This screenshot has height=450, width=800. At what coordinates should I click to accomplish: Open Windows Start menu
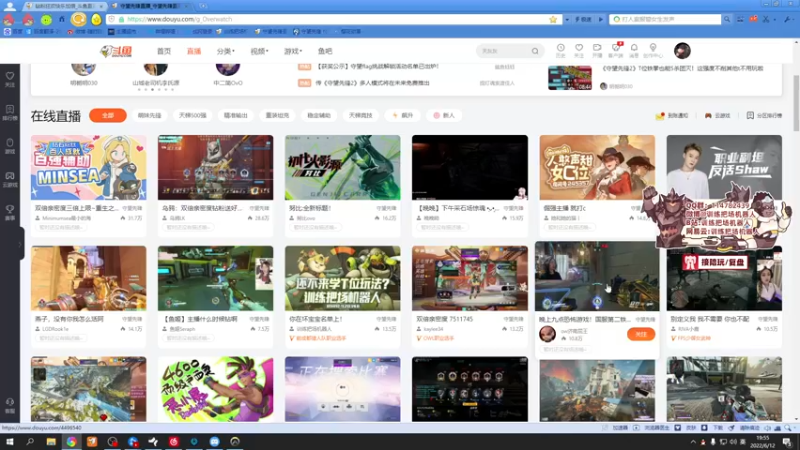point(10,441)
